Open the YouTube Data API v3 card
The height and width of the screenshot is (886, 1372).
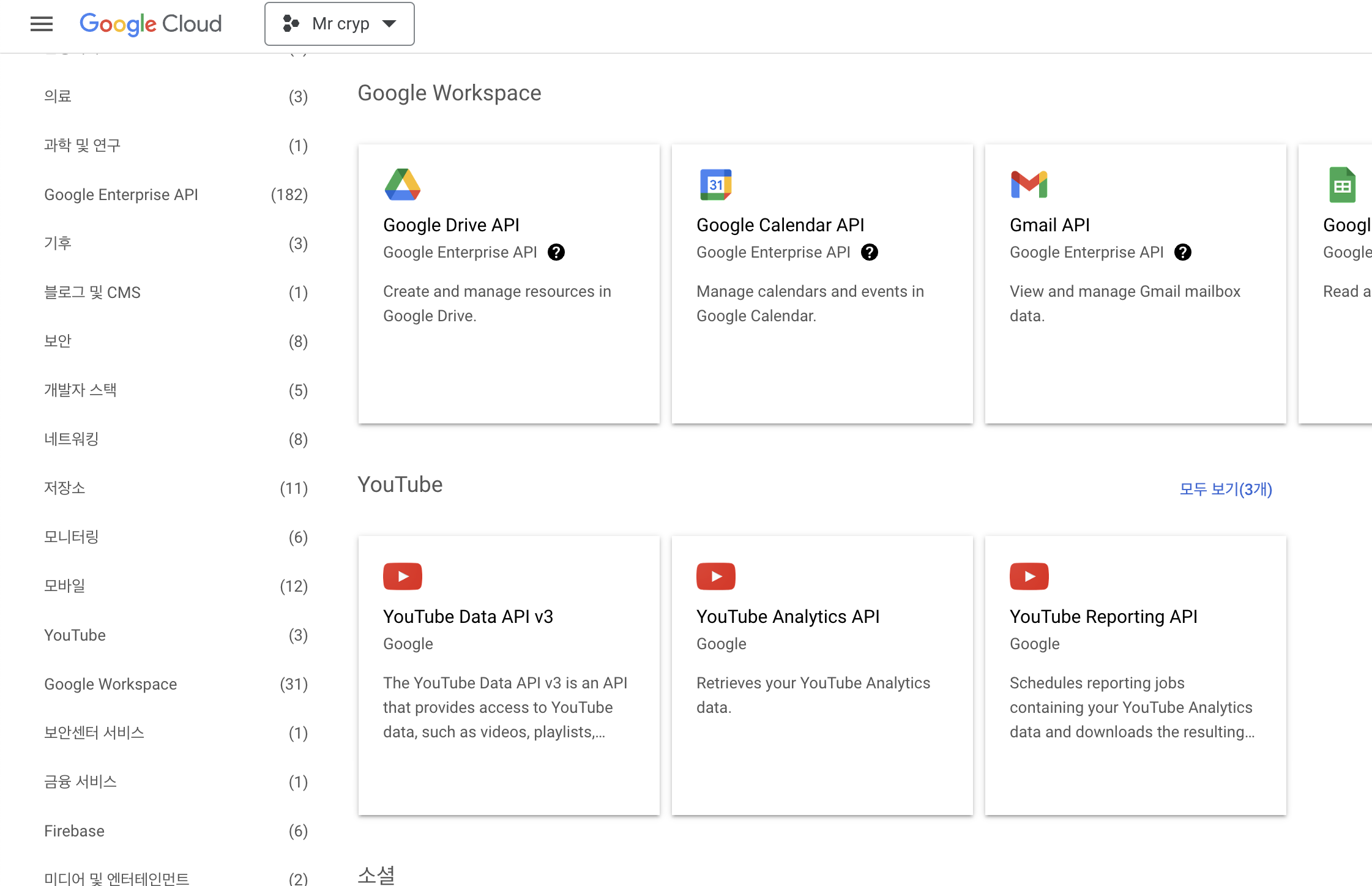[x=468, y=617]
